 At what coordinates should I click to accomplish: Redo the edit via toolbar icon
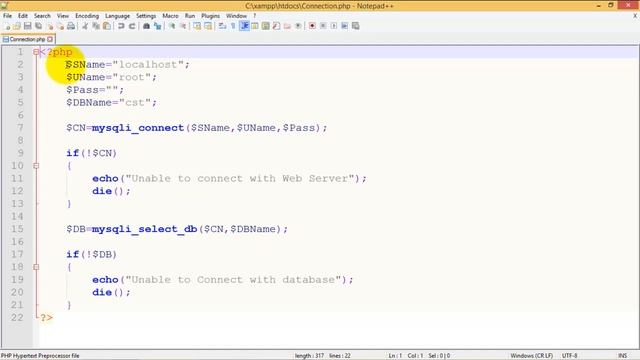(132, 26)
